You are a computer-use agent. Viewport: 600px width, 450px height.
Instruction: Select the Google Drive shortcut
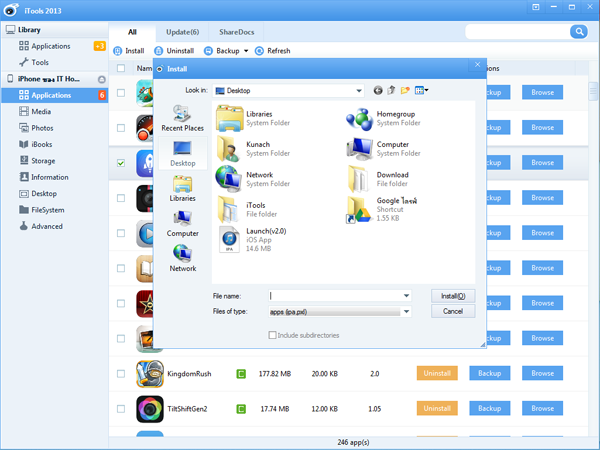click(382, 209)
